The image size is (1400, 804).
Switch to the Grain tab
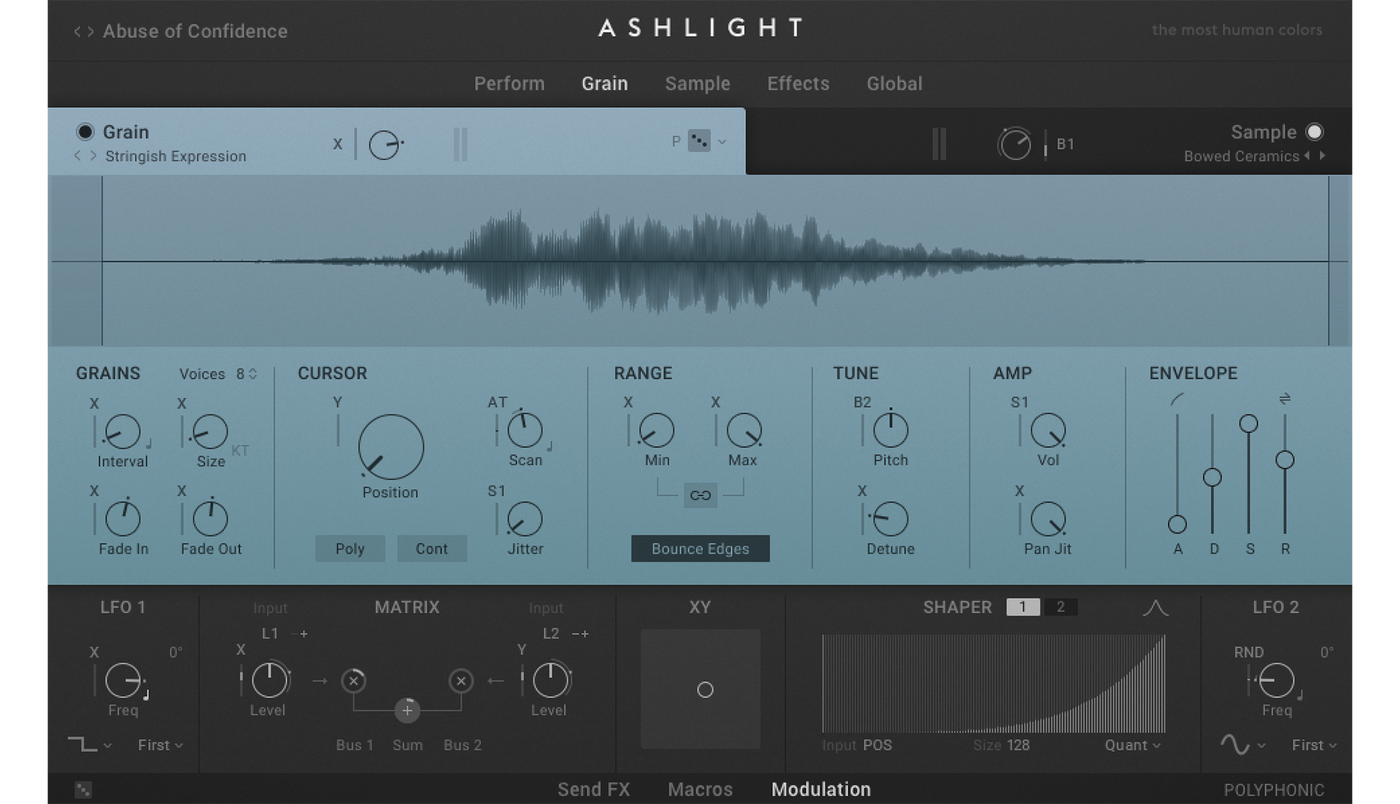tap(605, 84)
